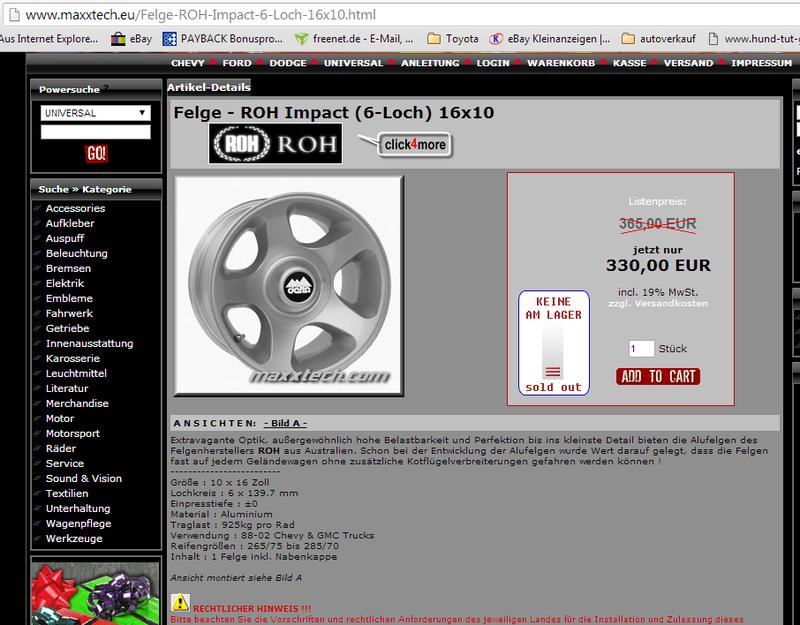Click the eBay bookmark icon
800x625 pixels.
(118, 39)
